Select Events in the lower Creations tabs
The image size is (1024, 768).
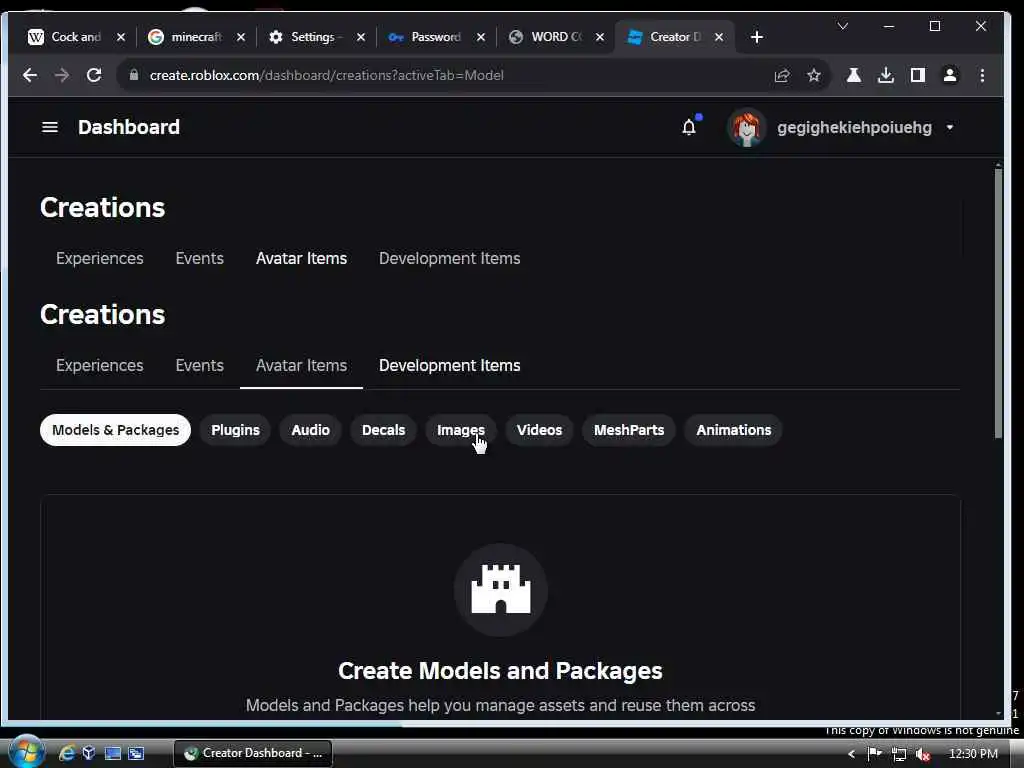[199, 366]
